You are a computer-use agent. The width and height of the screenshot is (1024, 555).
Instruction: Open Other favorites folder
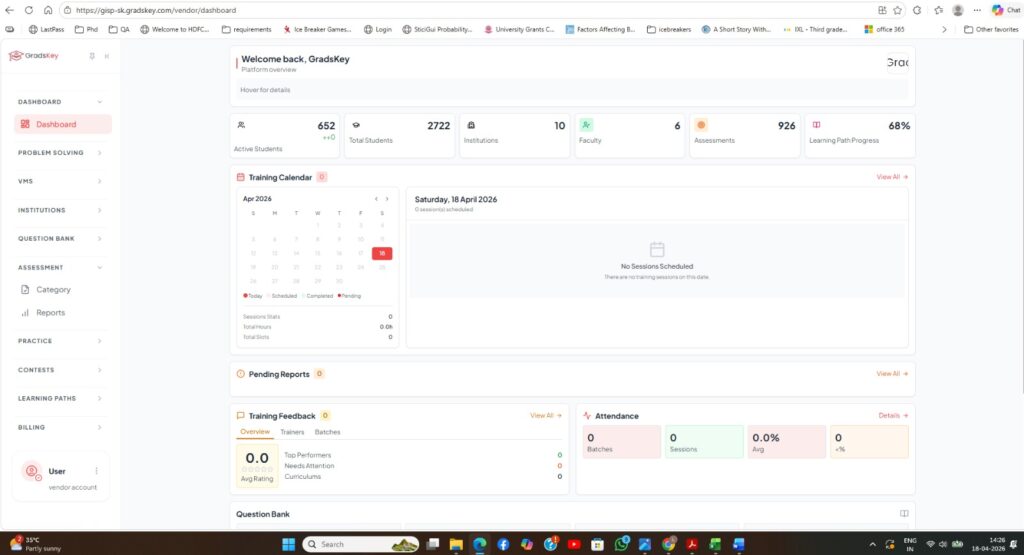pos(991,29)
